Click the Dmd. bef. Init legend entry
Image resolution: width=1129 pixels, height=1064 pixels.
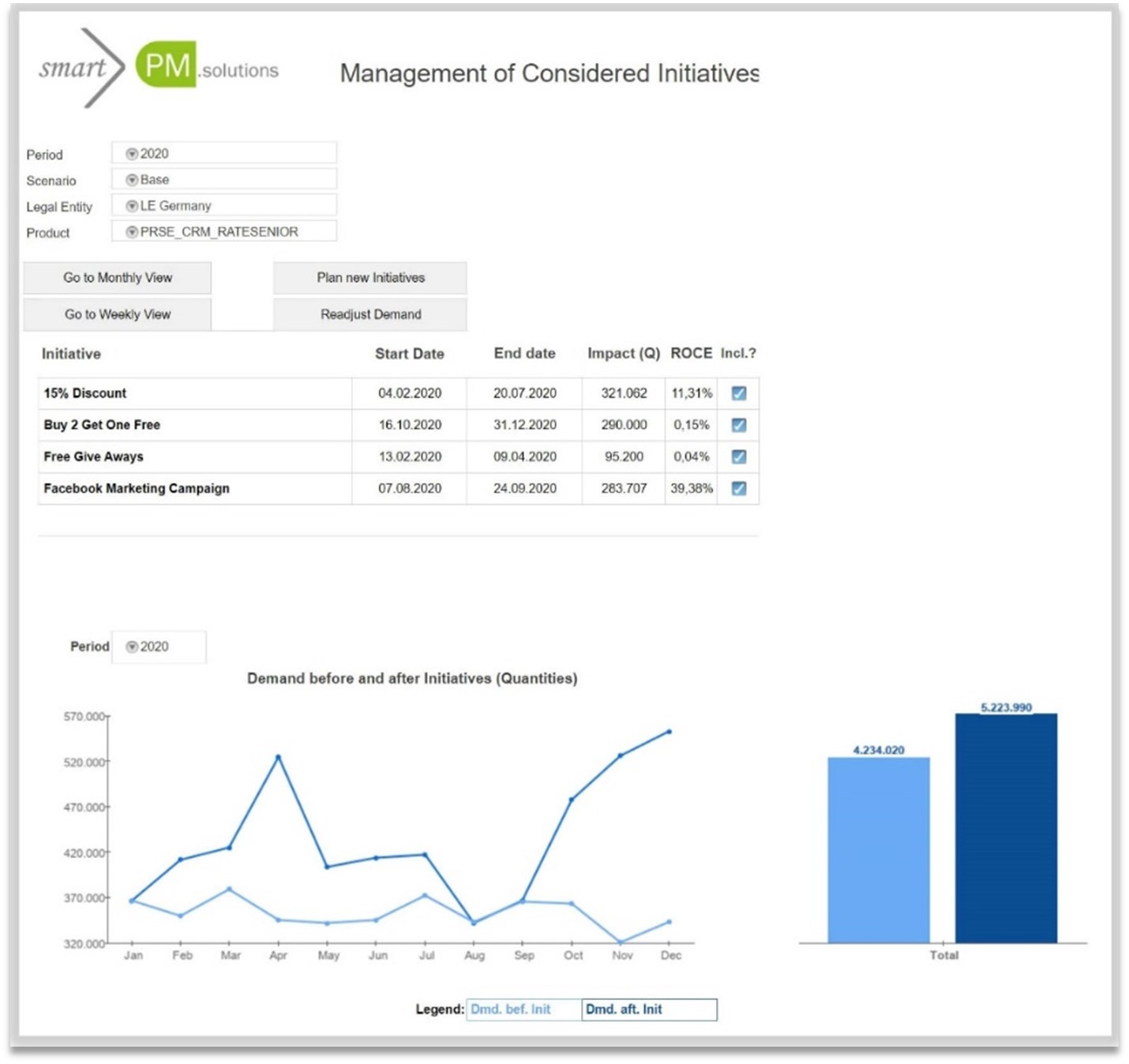(x=512, y=1010)
